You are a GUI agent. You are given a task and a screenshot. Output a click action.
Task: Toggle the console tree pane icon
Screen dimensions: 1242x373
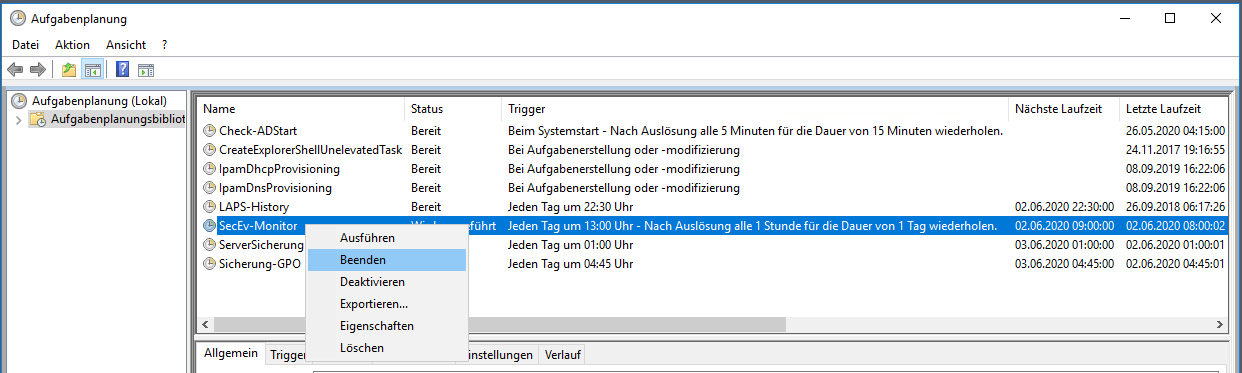tap(92, 70)
